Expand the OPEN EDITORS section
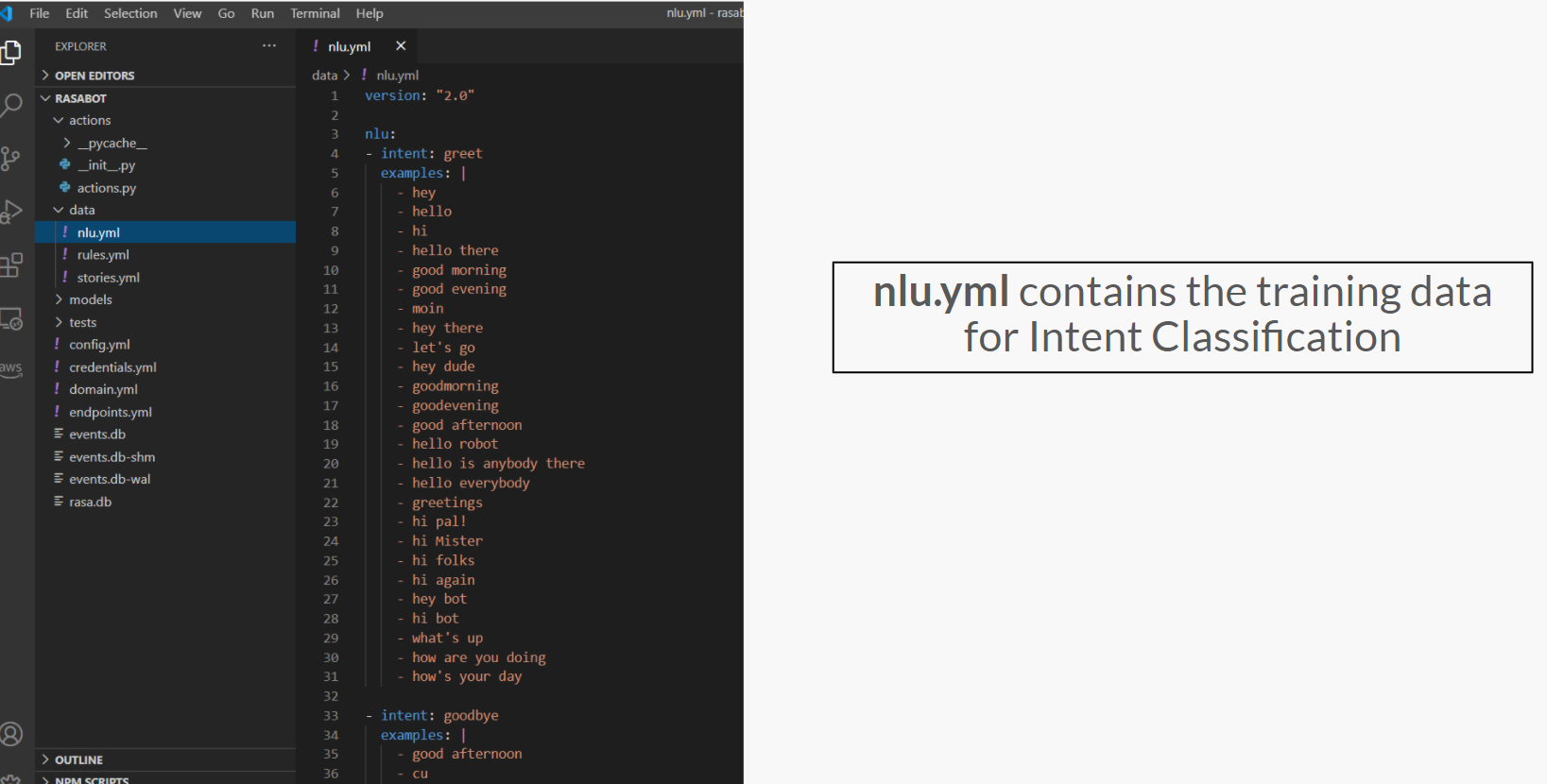 point(165,76)
